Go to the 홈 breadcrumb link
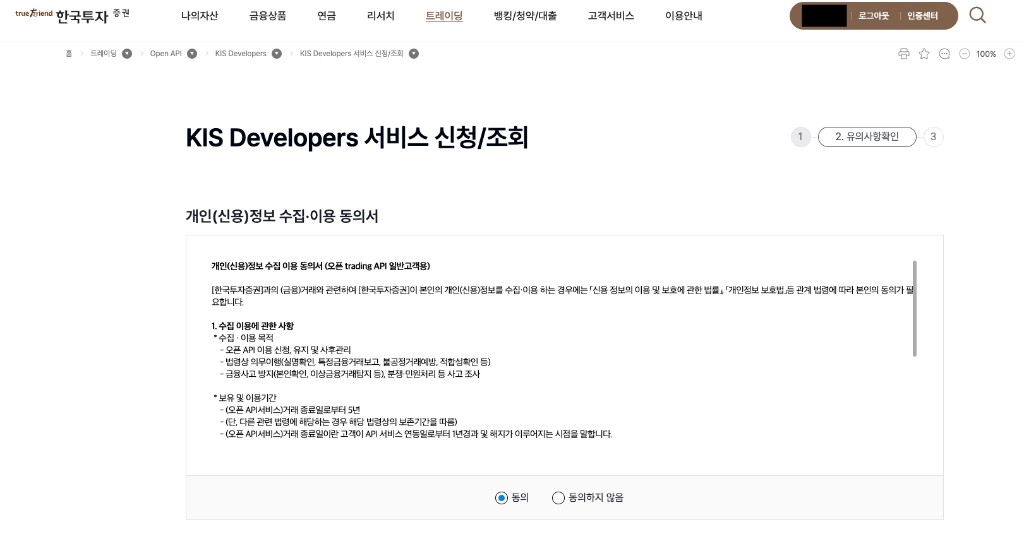This screenshot has height=551, width=1024. [x=69, y=54]
